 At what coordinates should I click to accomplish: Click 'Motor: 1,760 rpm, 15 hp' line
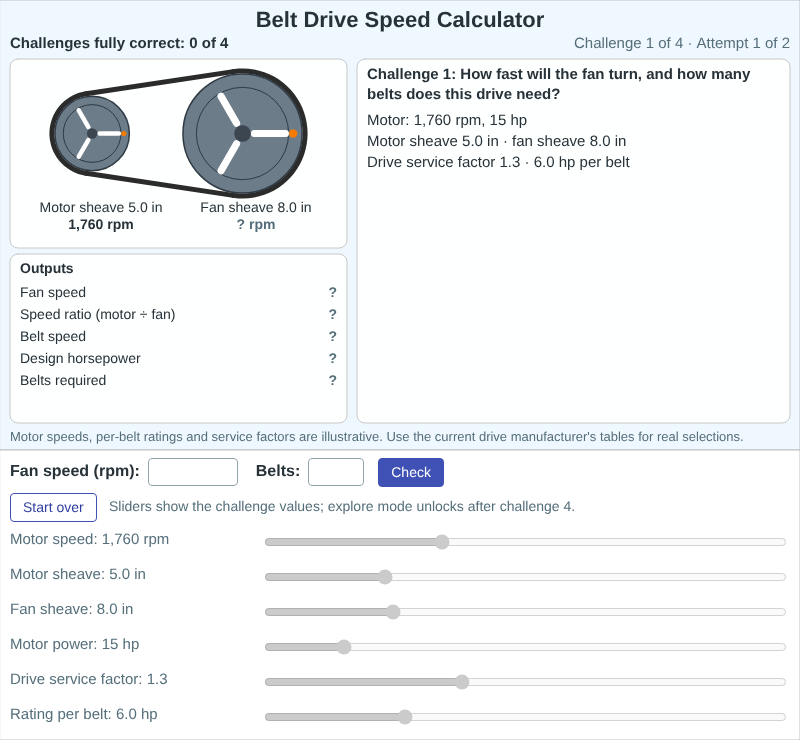point(447,120)
